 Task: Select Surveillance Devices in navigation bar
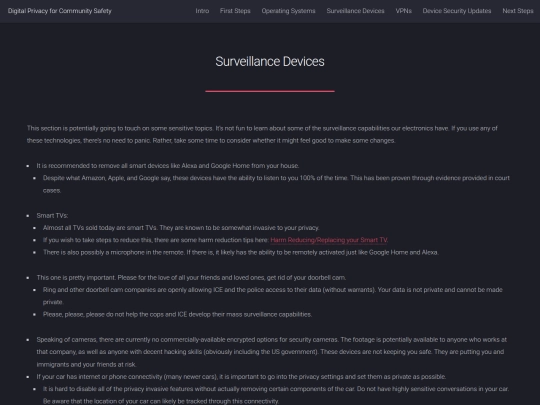pos(355,11)
